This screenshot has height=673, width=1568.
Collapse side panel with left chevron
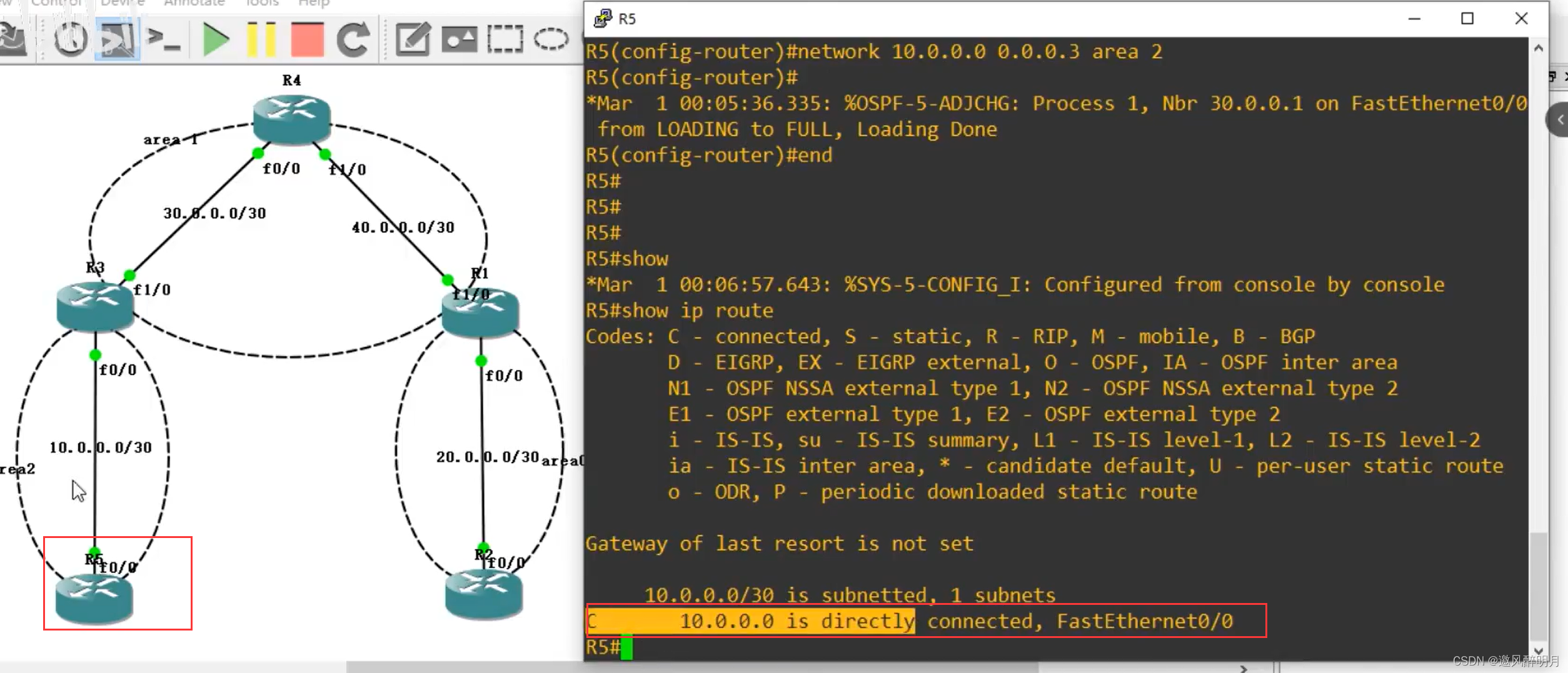click(1559, 119)
